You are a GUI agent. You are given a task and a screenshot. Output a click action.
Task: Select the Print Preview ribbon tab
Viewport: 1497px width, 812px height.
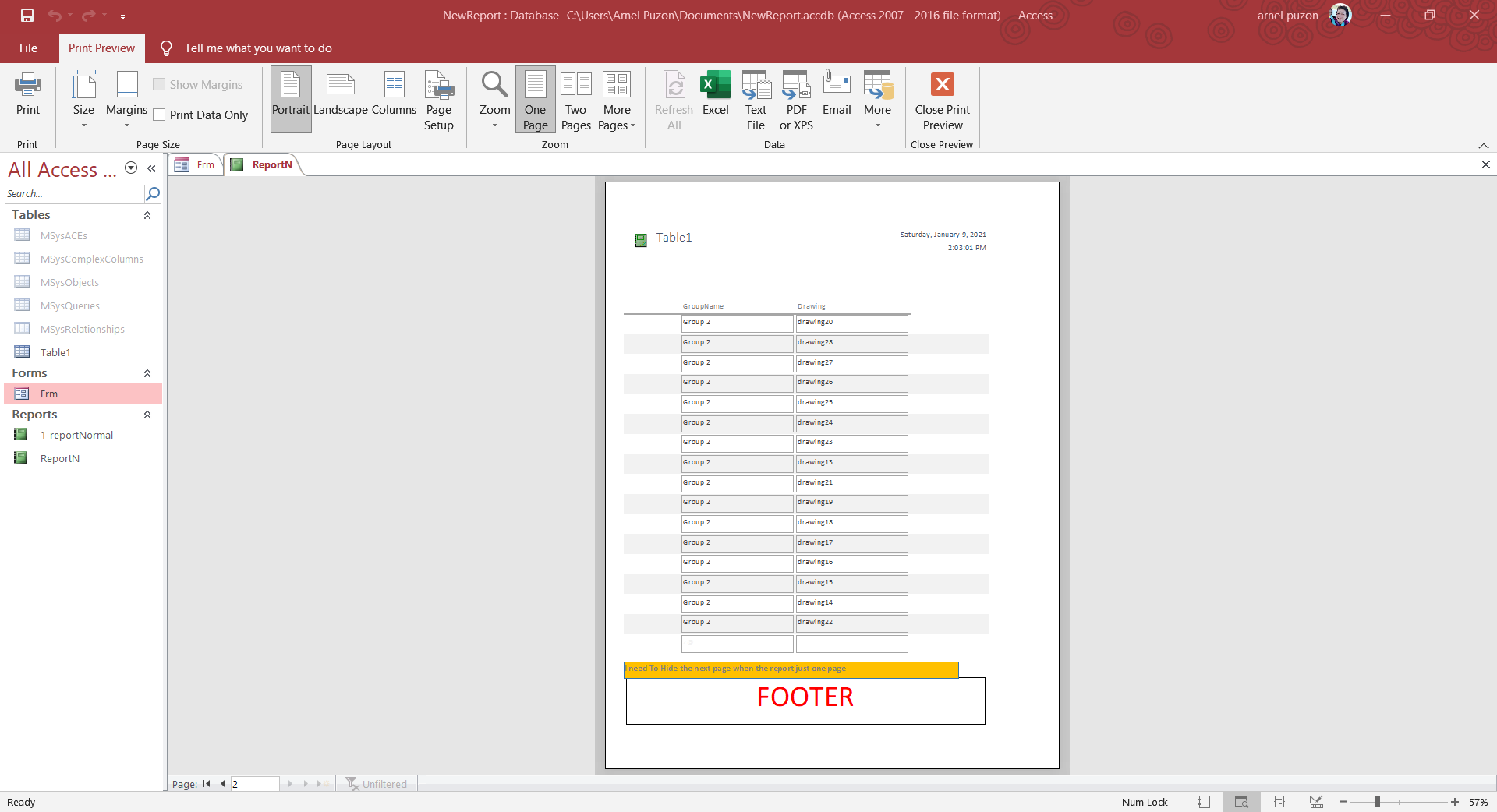point(101,48)
